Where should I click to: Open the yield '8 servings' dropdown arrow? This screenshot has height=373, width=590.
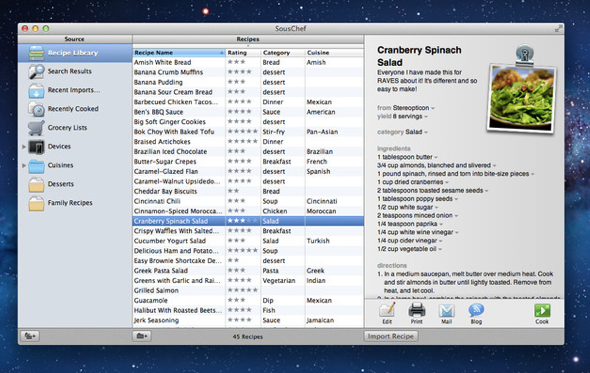click(x=426, y=117)
